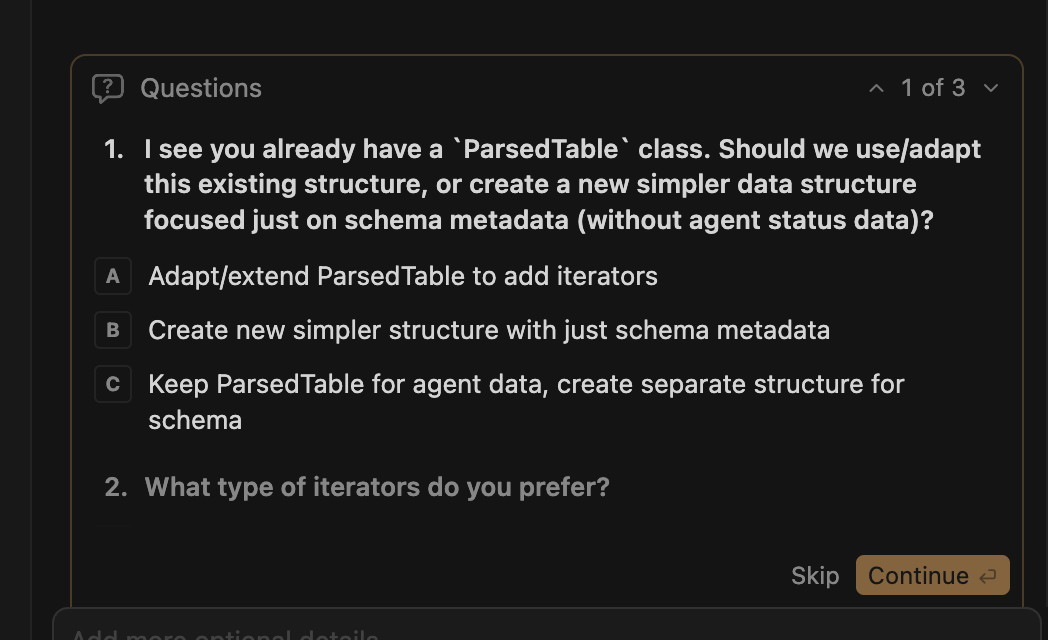
Task: Click the B key badge icon
Action: (x=112, y=330)
